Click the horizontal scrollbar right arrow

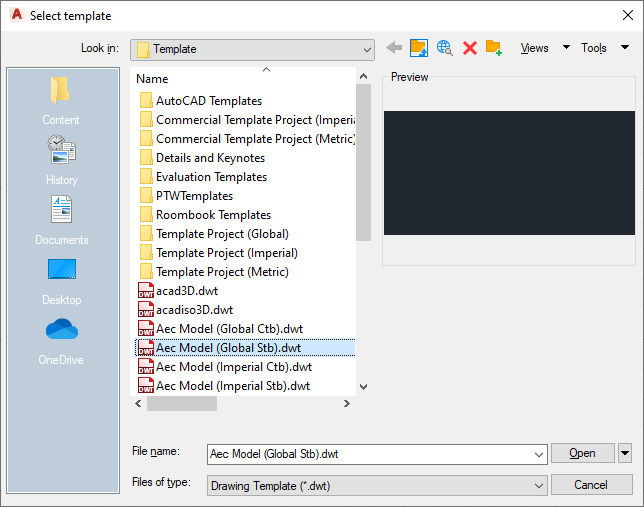click(x=347, y=403)
